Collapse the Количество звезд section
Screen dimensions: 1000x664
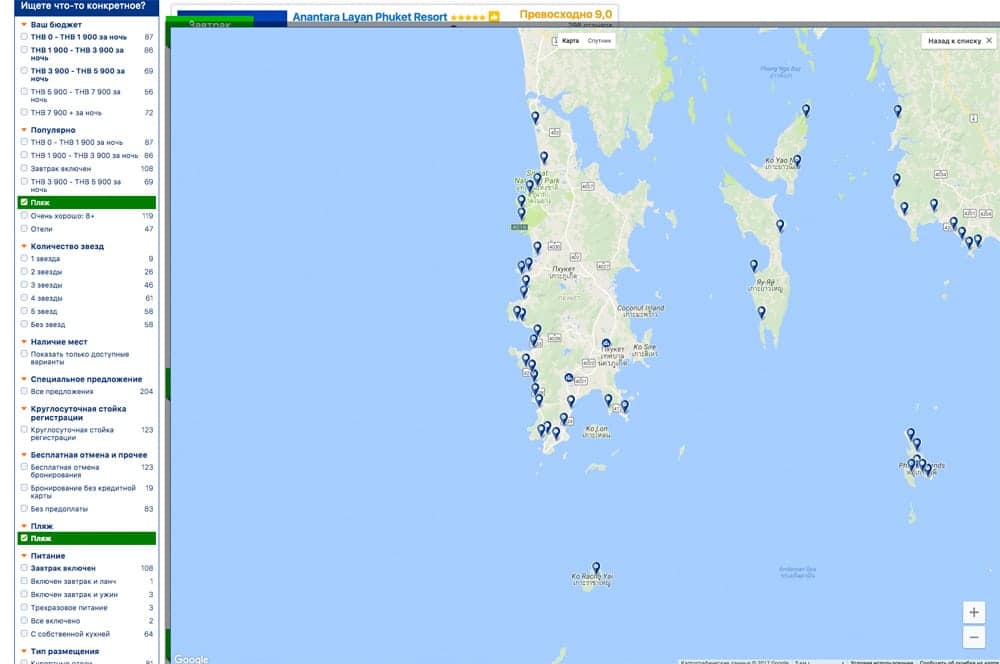coord(24,246)
